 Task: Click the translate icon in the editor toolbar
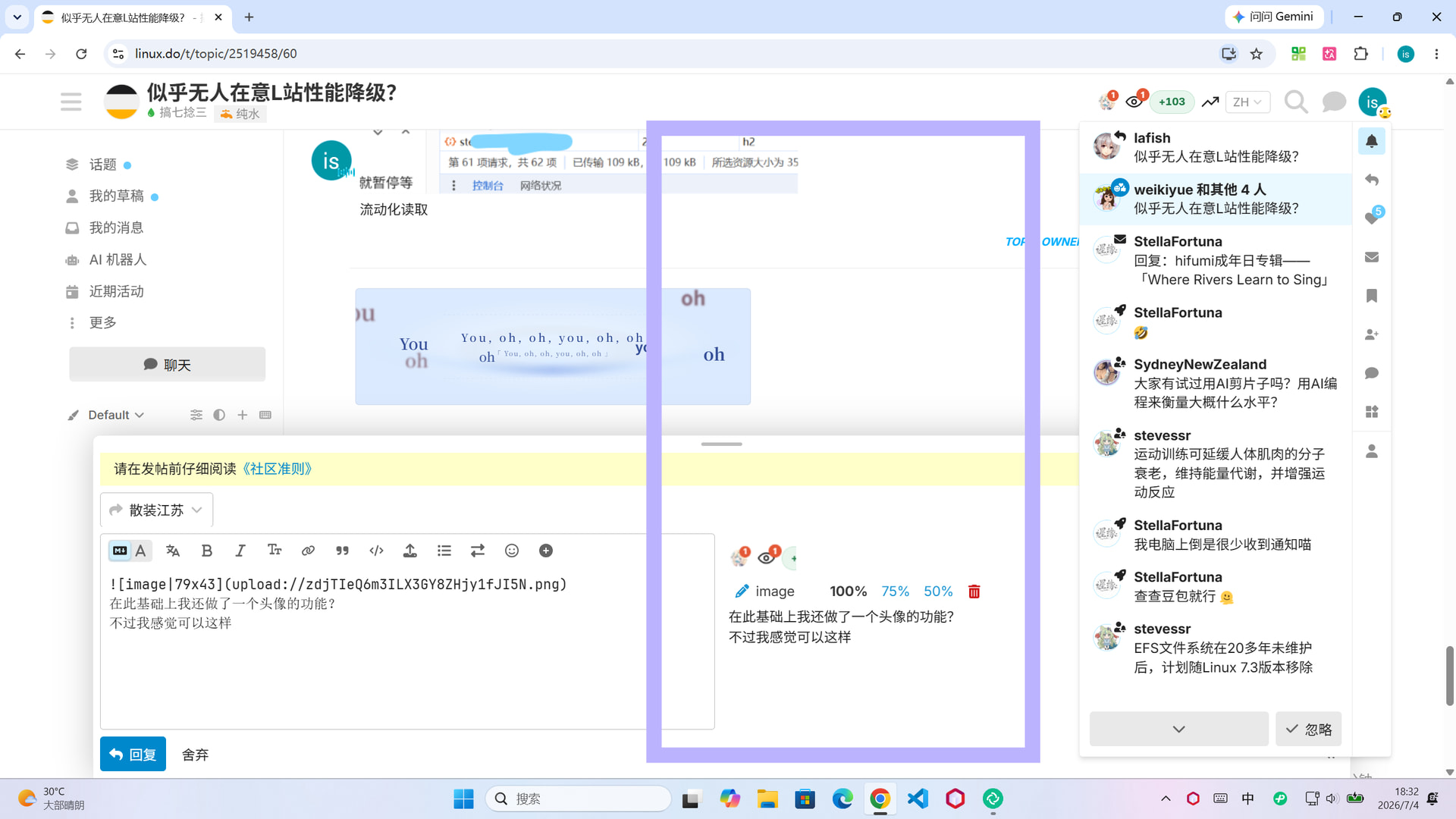click(x=173, y=551)
